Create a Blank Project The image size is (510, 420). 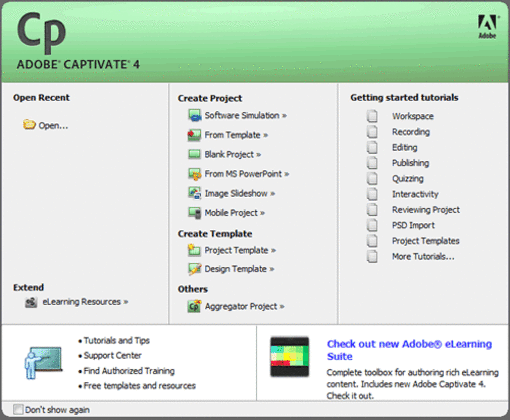233,154
